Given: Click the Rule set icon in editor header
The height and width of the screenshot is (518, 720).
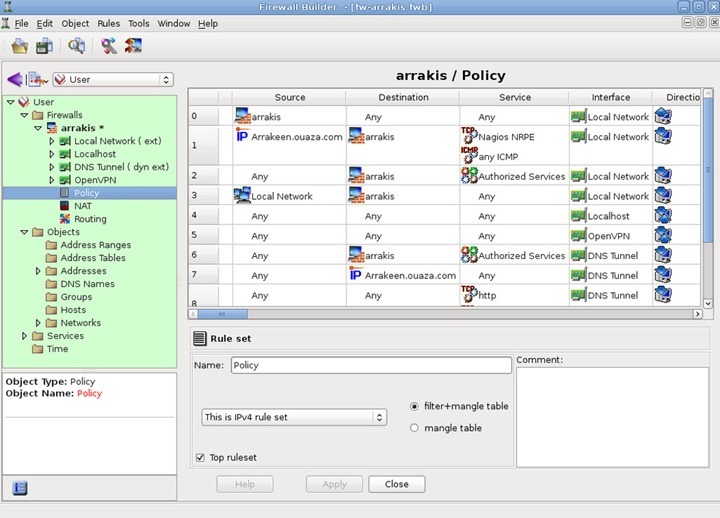Looking at the screenshot, I should (x=200, y=338).
